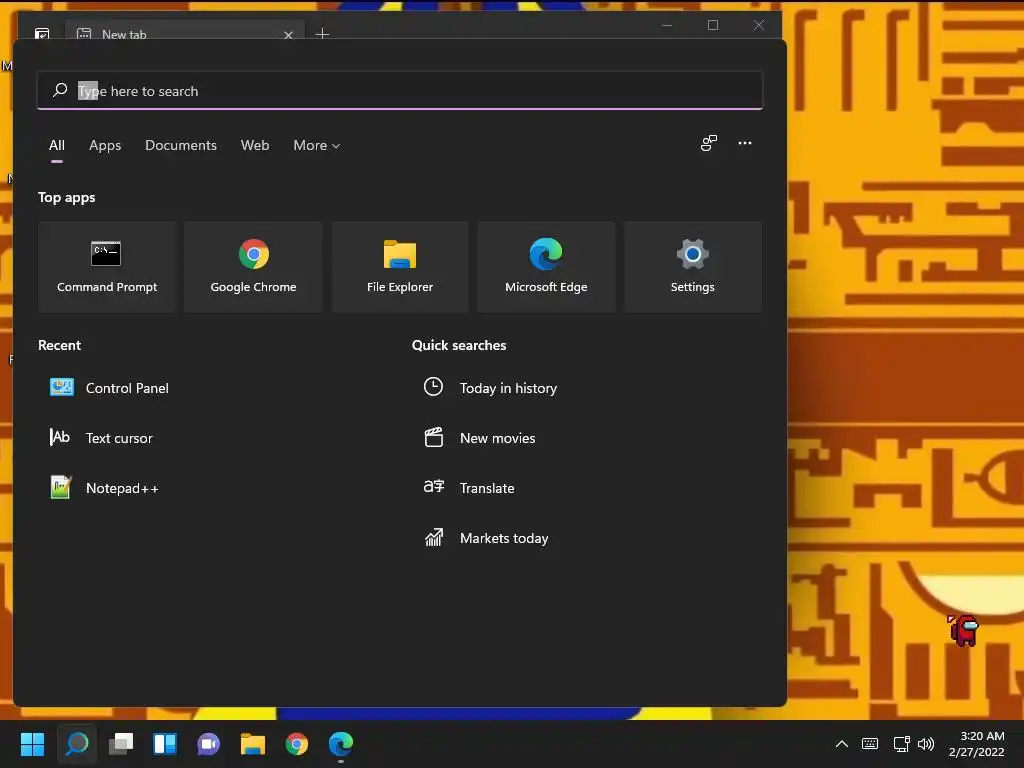Open File Explorer tile in Top apps
Viewport: 1024px width, 768px height.
point(400,266)
